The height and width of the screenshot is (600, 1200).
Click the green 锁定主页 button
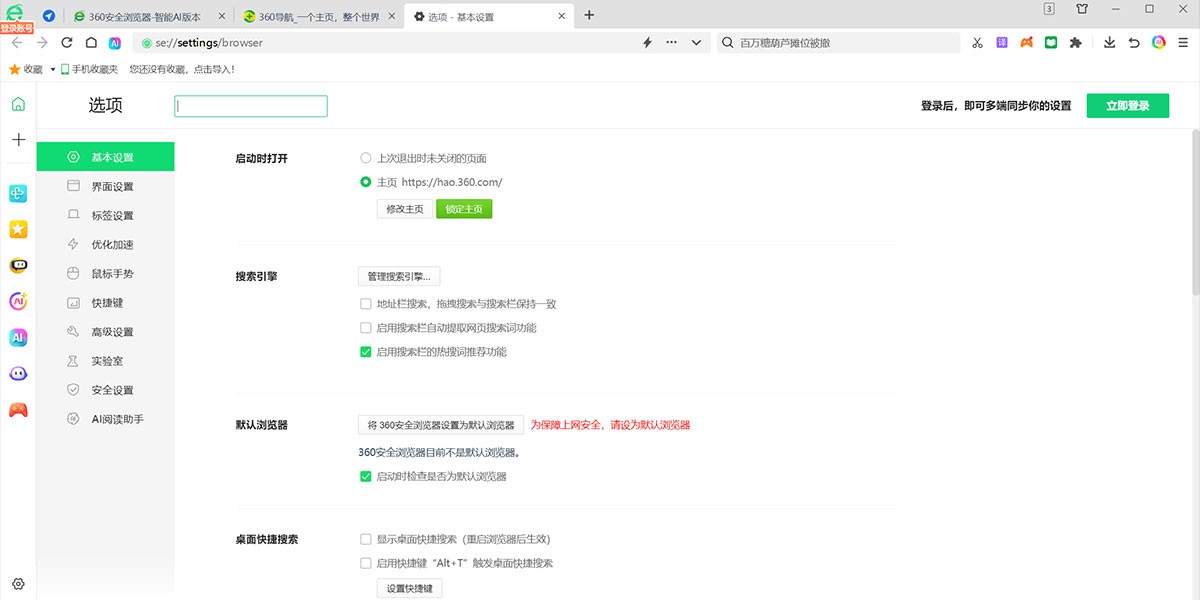pyautogui.click(x=464, y=209)
